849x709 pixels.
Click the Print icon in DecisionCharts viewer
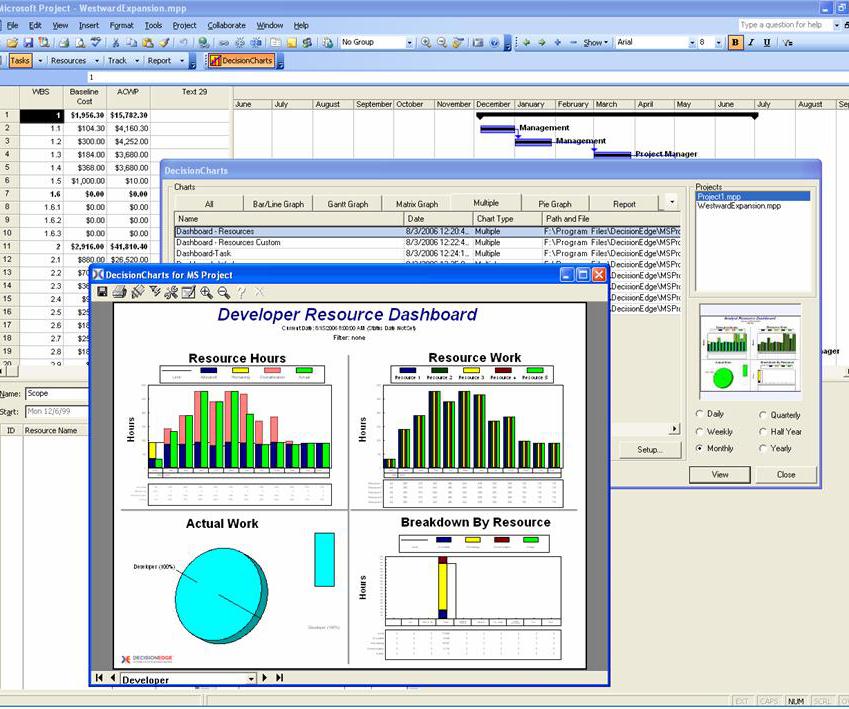point(119,292)
